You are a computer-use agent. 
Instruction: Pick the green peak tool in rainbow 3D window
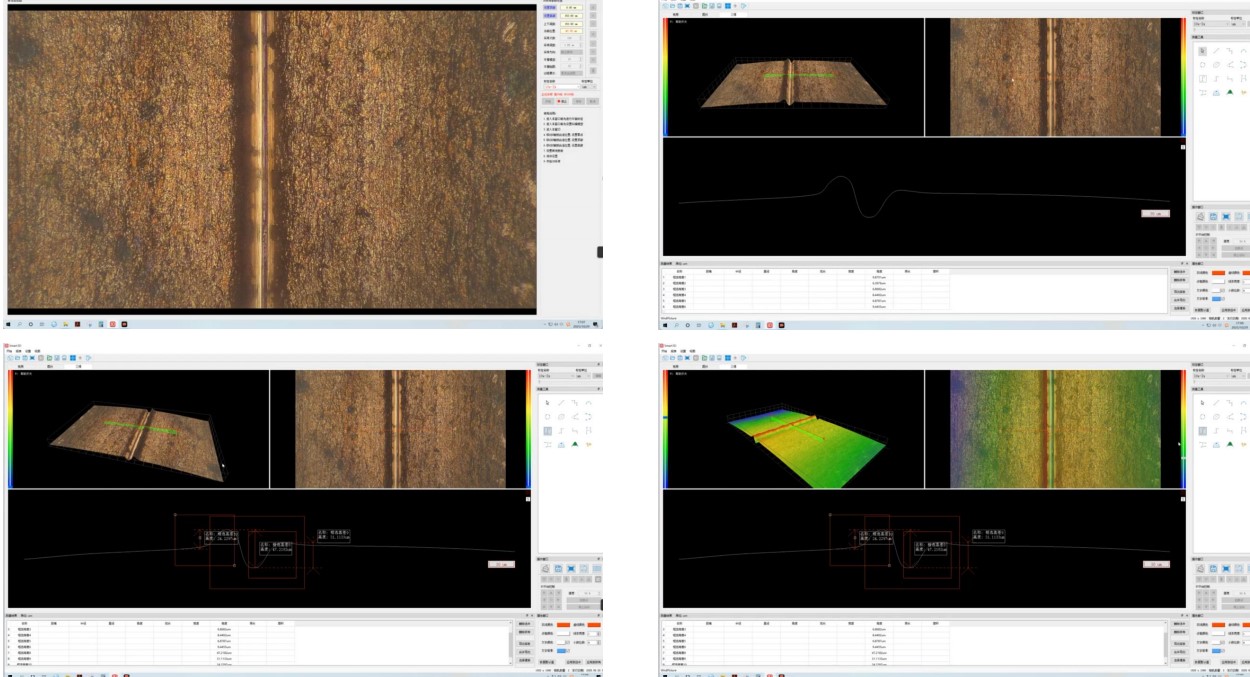[x=1229, y=444]
